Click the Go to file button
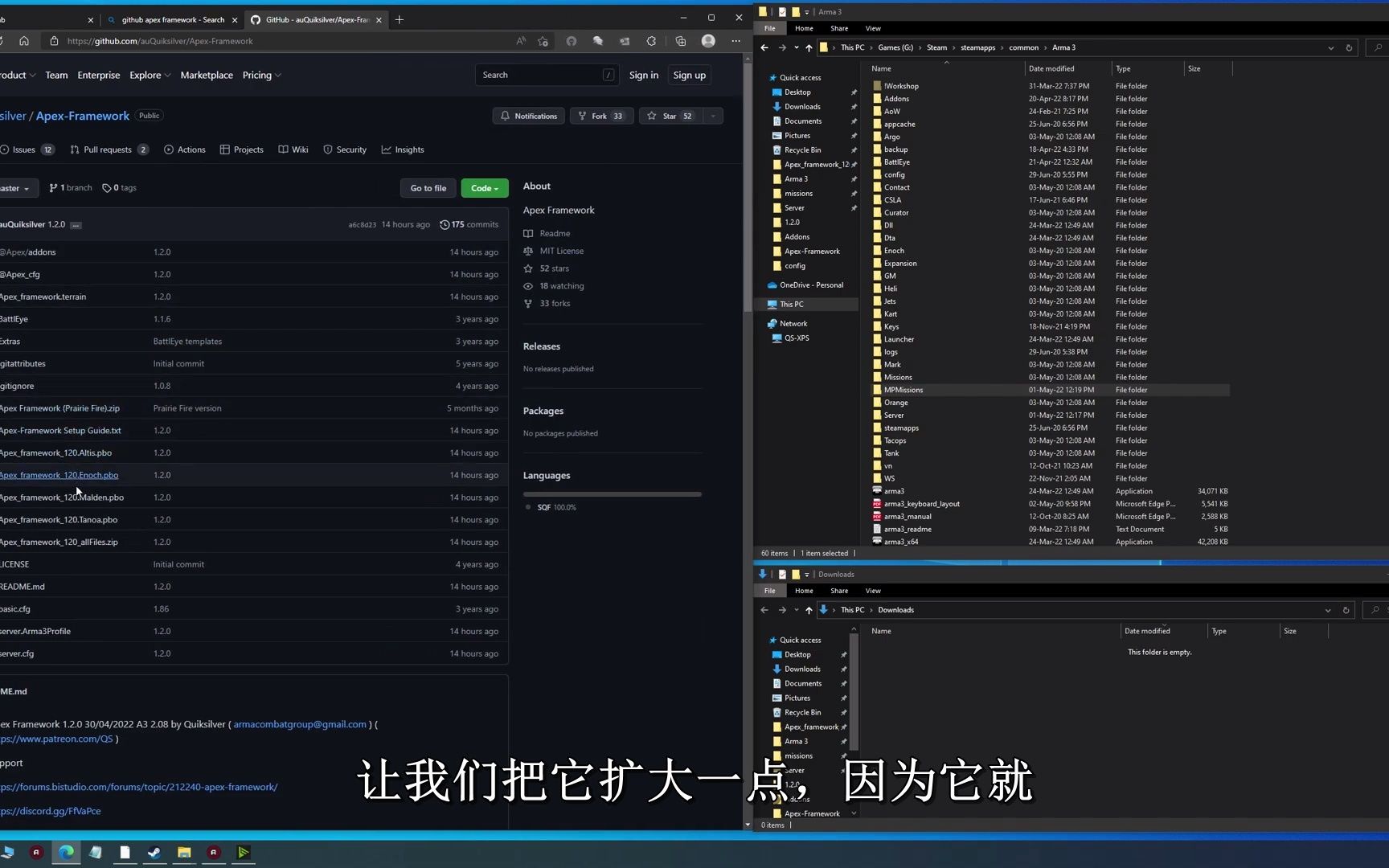This screenshot has height=868, width=1389. (x=428, y=188)
